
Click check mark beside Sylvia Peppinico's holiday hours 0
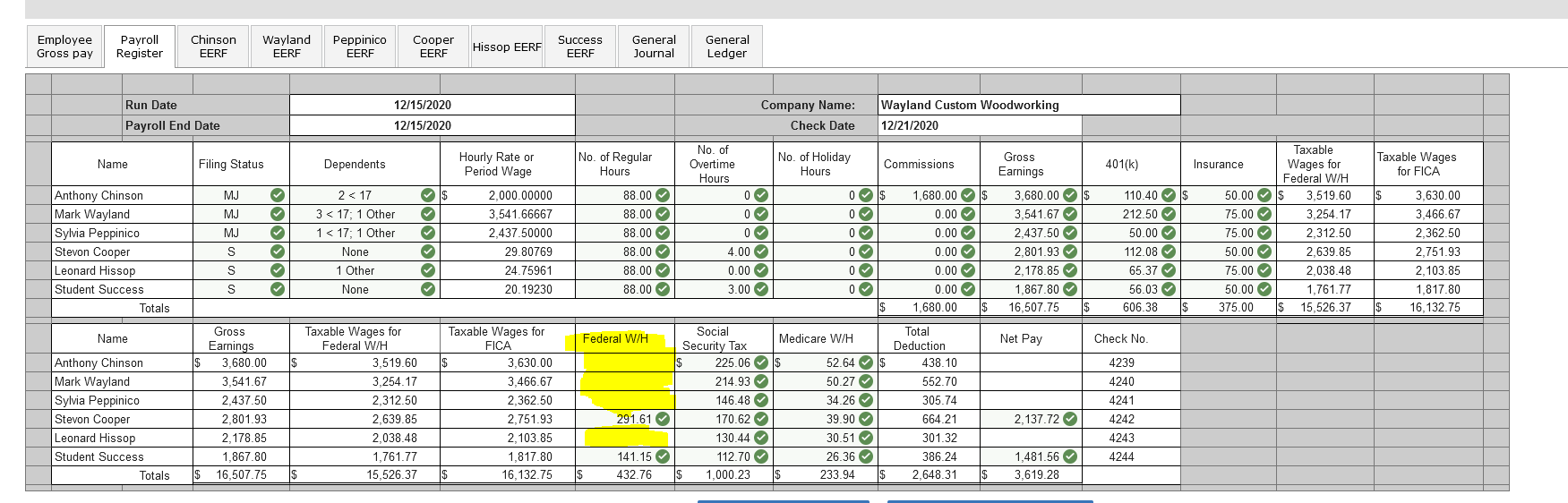click(x=866, y=233)
